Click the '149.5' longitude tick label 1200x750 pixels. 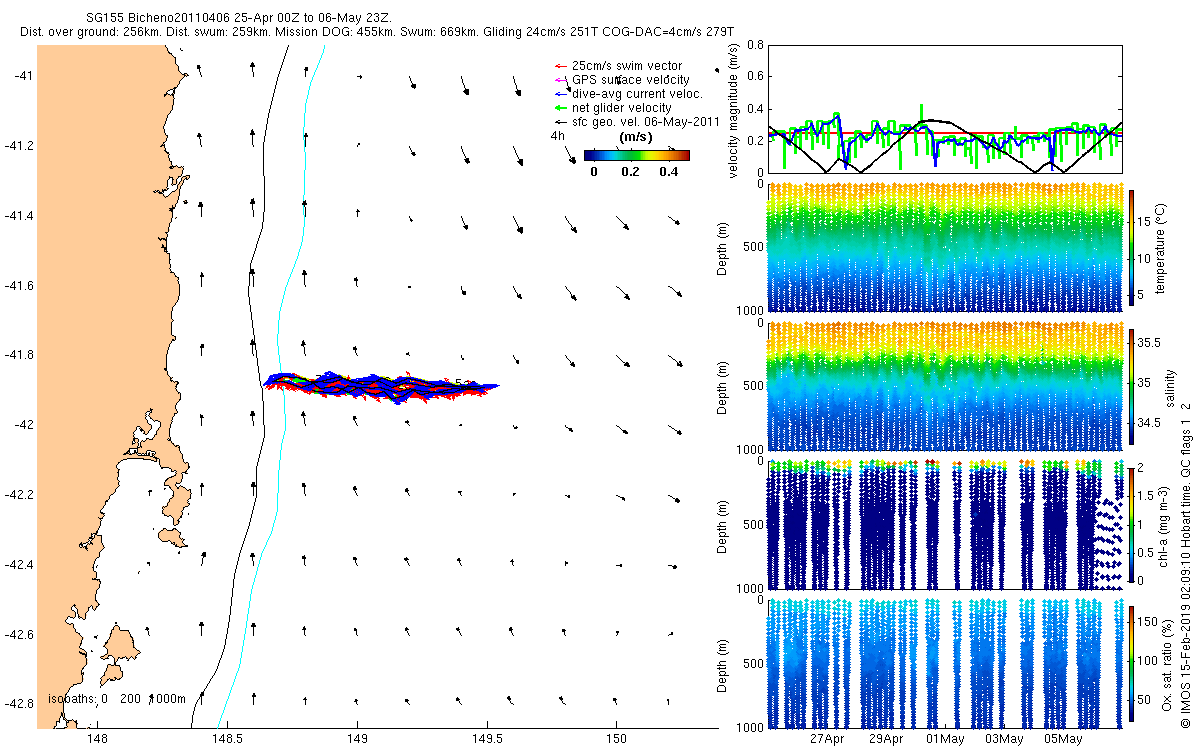click(487, 739)
